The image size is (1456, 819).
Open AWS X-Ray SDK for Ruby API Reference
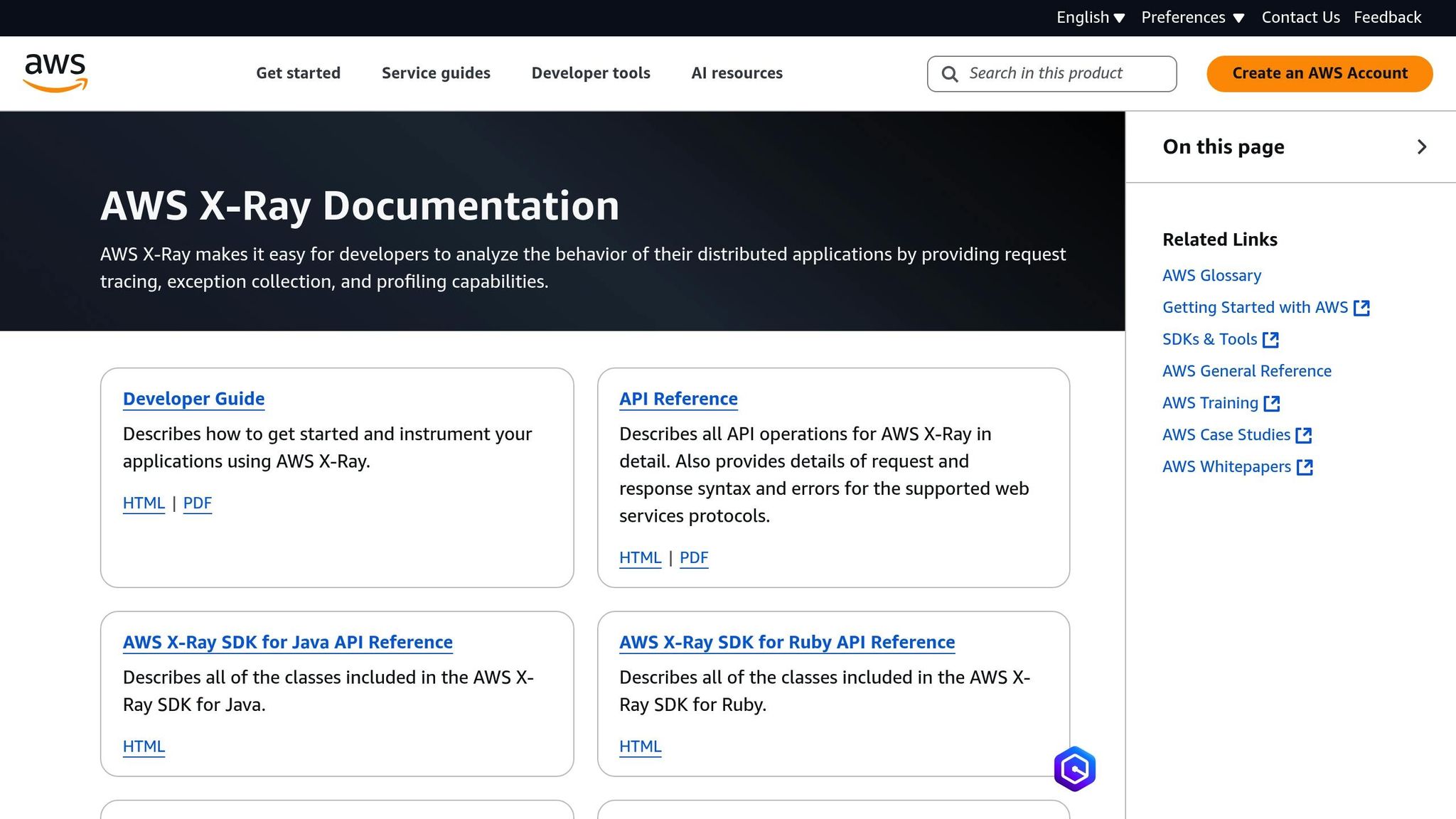(787, 642)
